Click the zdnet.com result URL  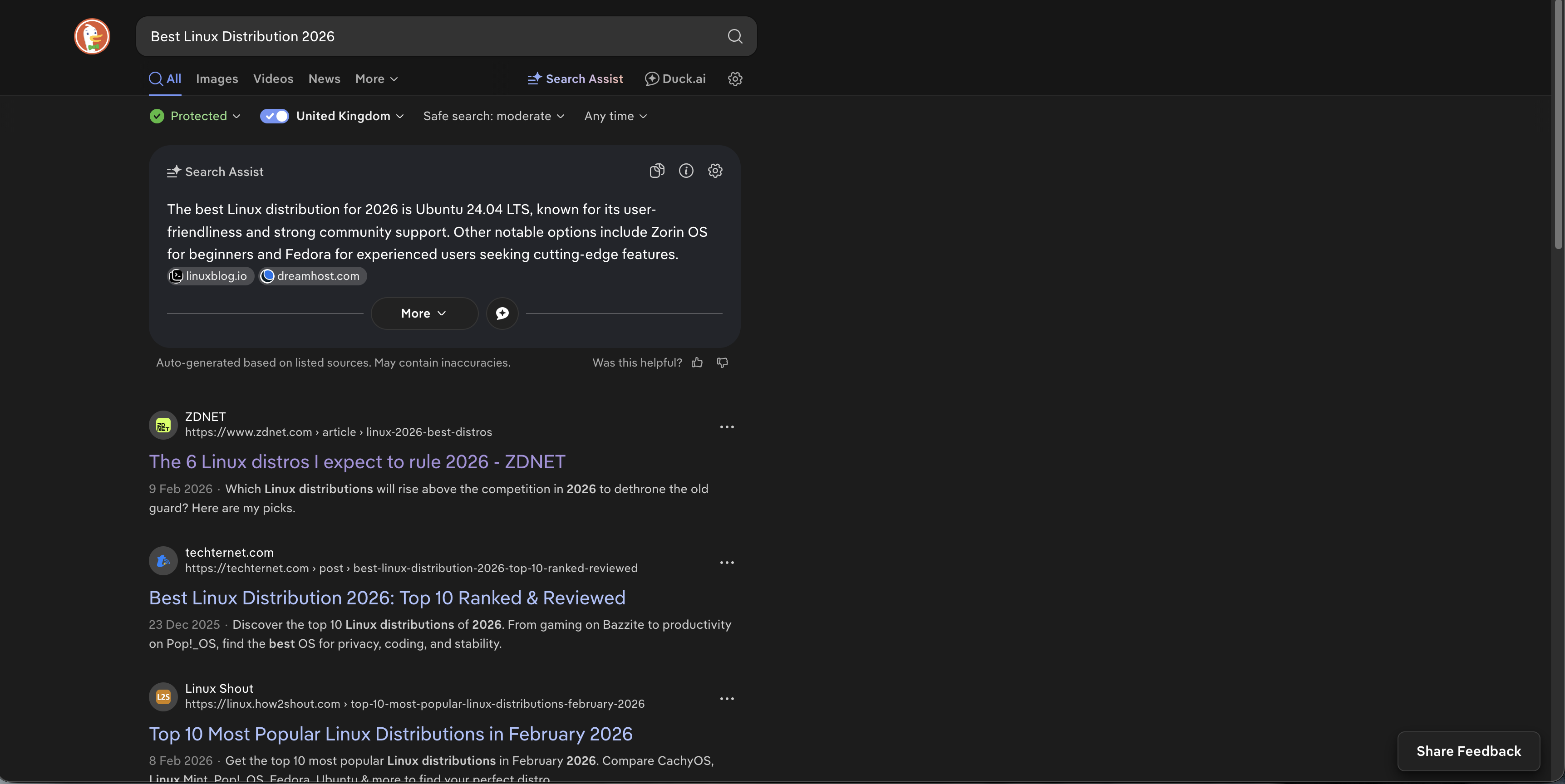point(339,432)
